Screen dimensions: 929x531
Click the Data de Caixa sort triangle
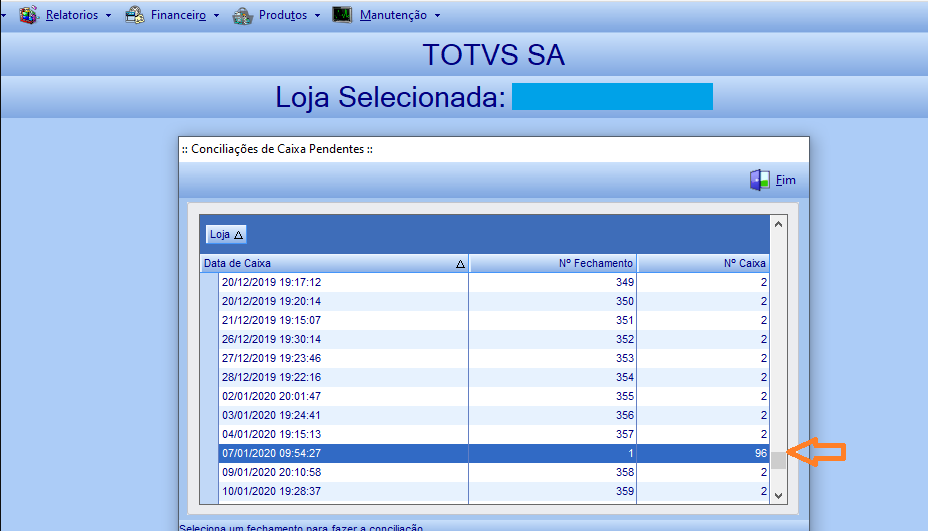(x=460, y=264)
